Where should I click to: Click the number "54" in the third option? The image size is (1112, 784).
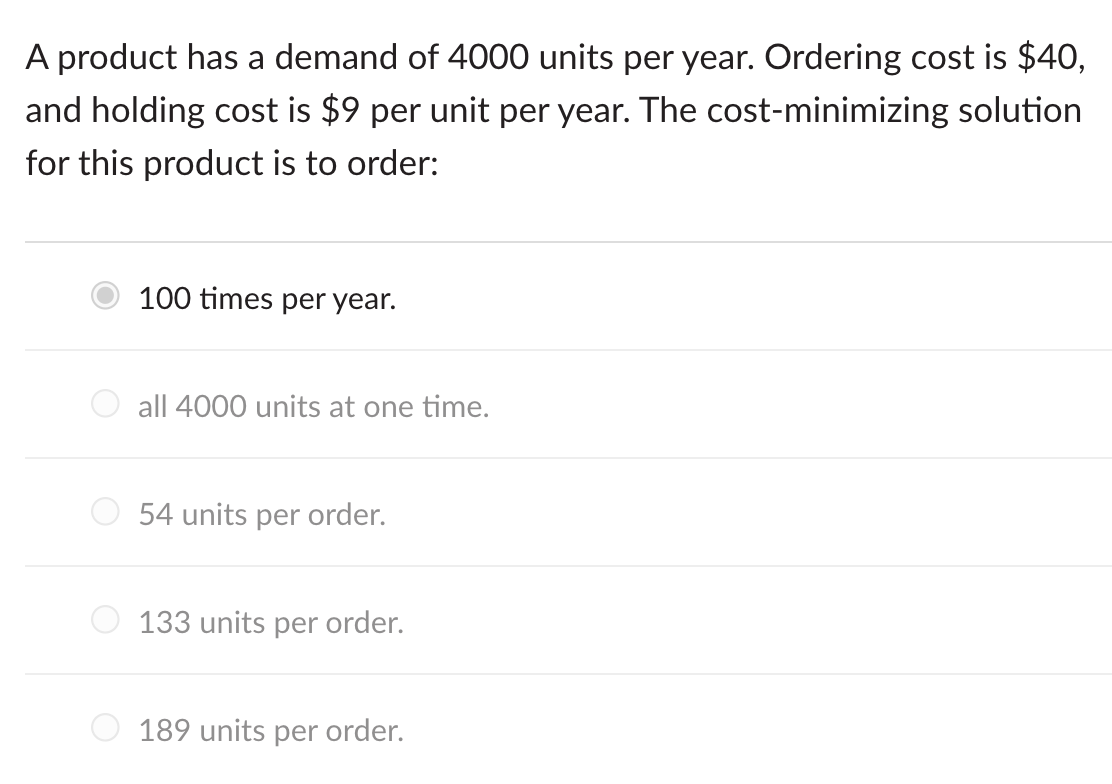coord(156,514)
